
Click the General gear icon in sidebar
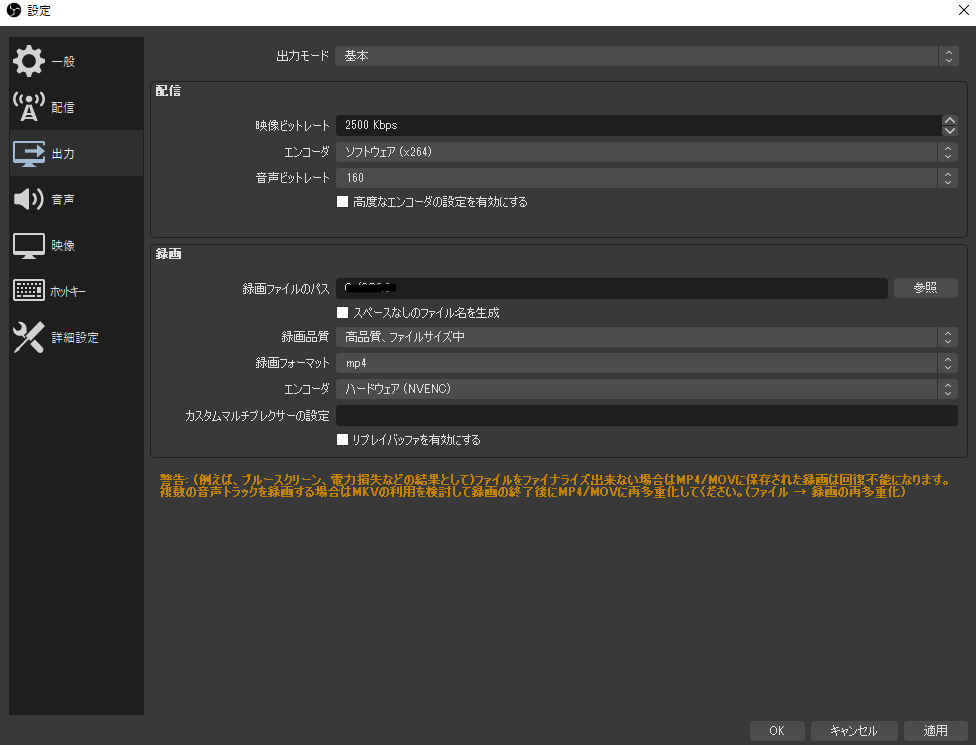click(x=29, y=61)
